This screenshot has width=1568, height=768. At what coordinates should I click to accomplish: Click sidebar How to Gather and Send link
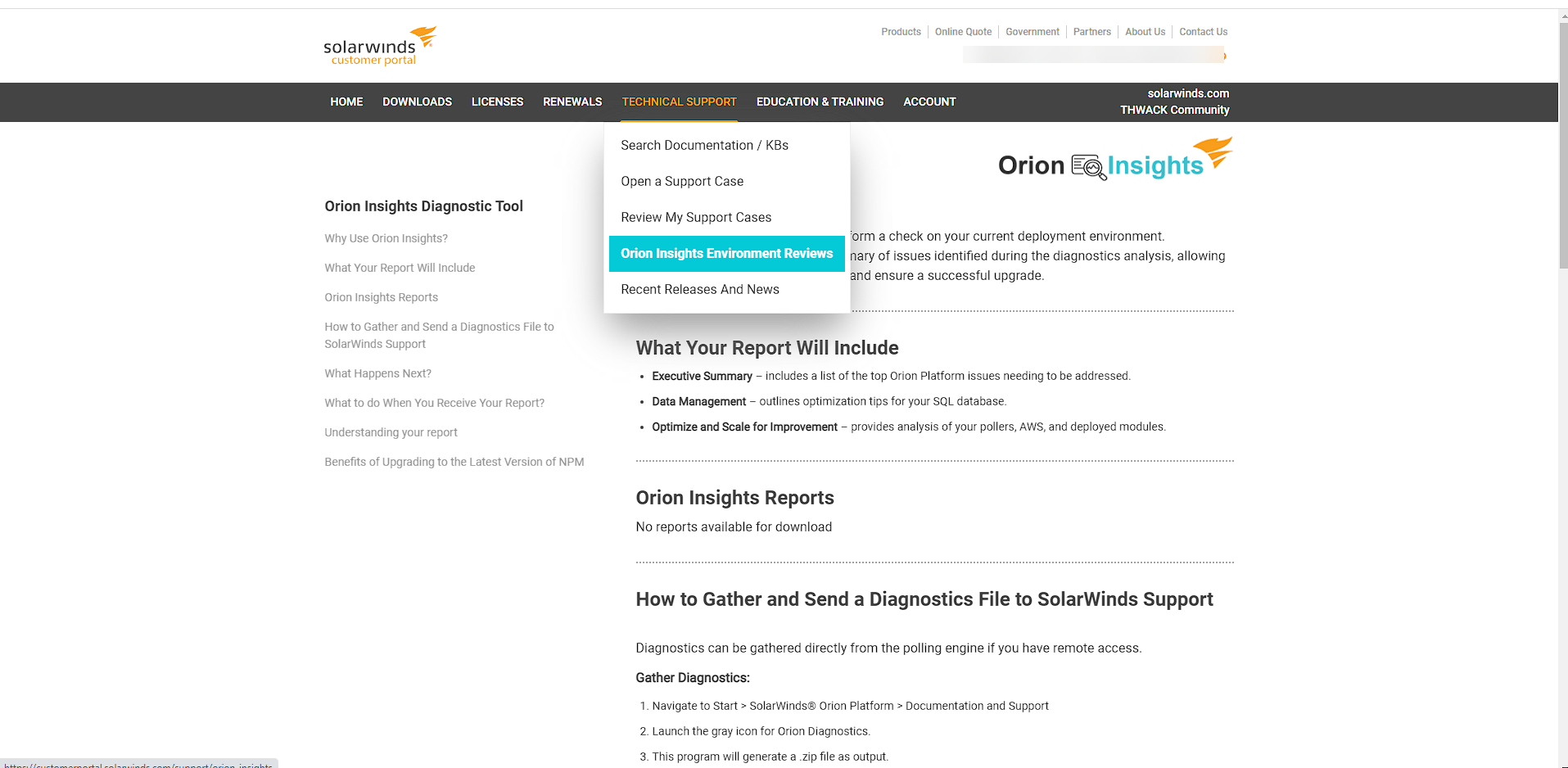(x=439, y=335)
